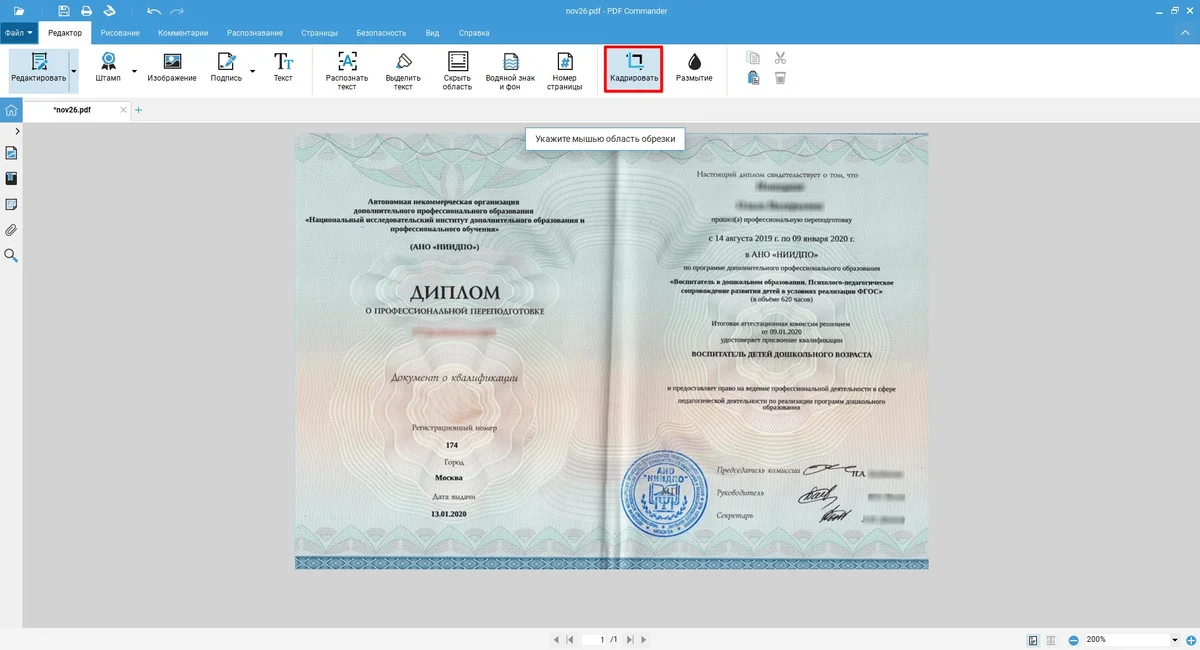This screenshot has height=650, width=1200.
Task: Go to the previous page arrow
Action: coord(556,639)
